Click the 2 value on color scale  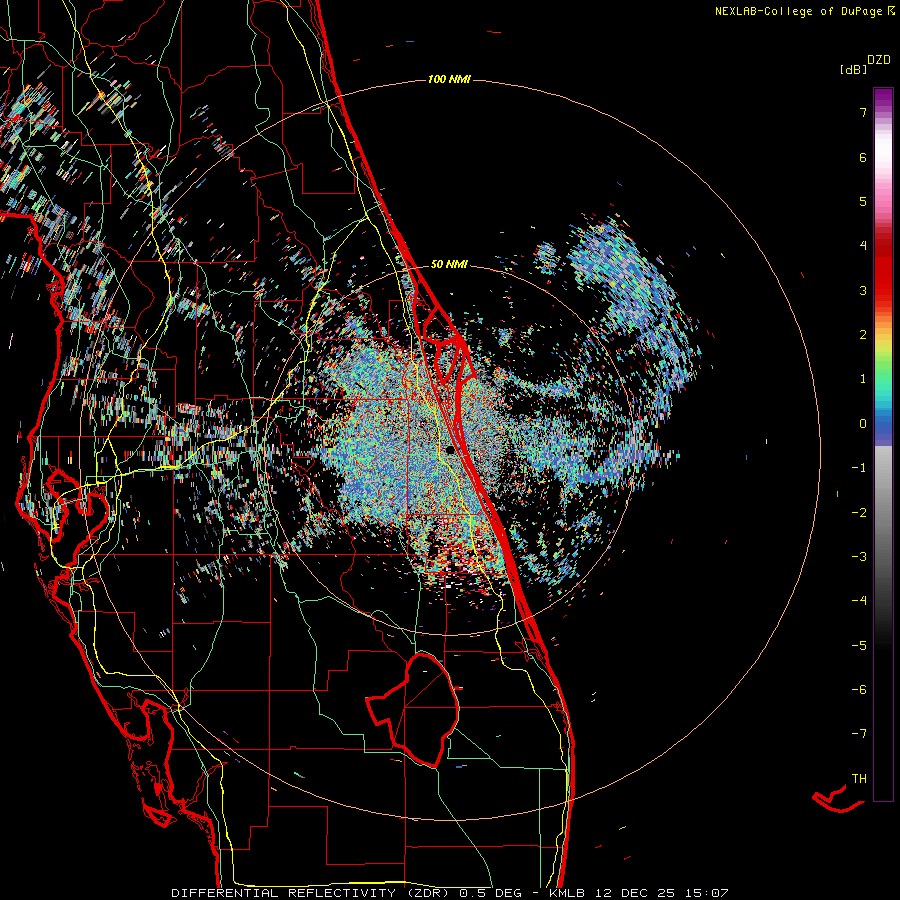tap(863, 335)
